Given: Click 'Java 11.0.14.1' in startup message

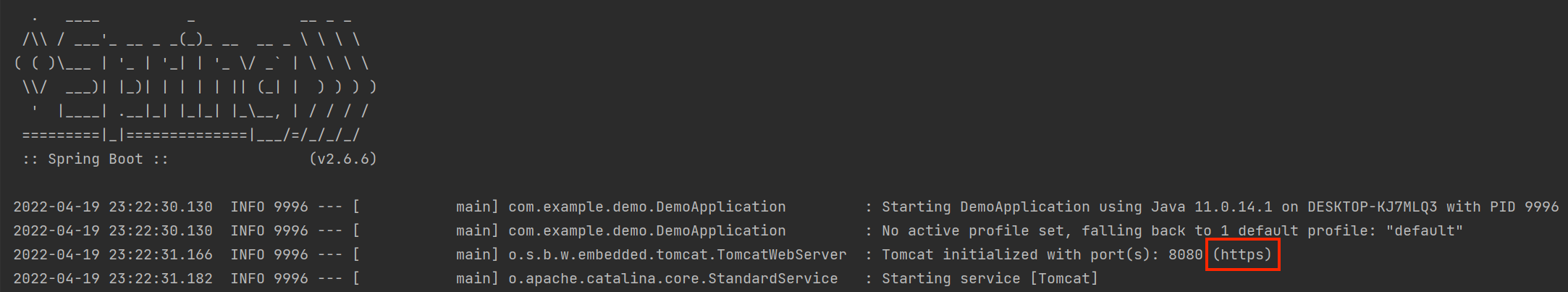Looking at the screenshot, I should click(x=1211, y=207).
